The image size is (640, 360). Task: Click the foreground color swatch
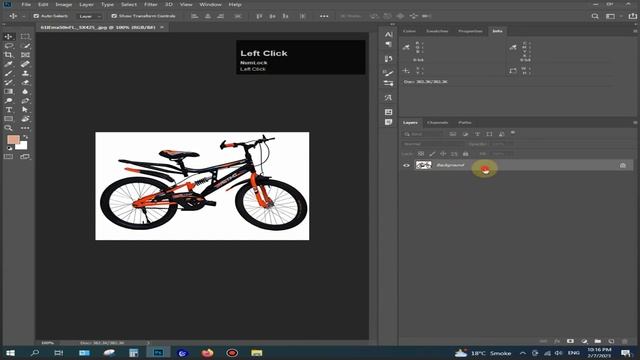pyautogui.click(x=13, y=139)
